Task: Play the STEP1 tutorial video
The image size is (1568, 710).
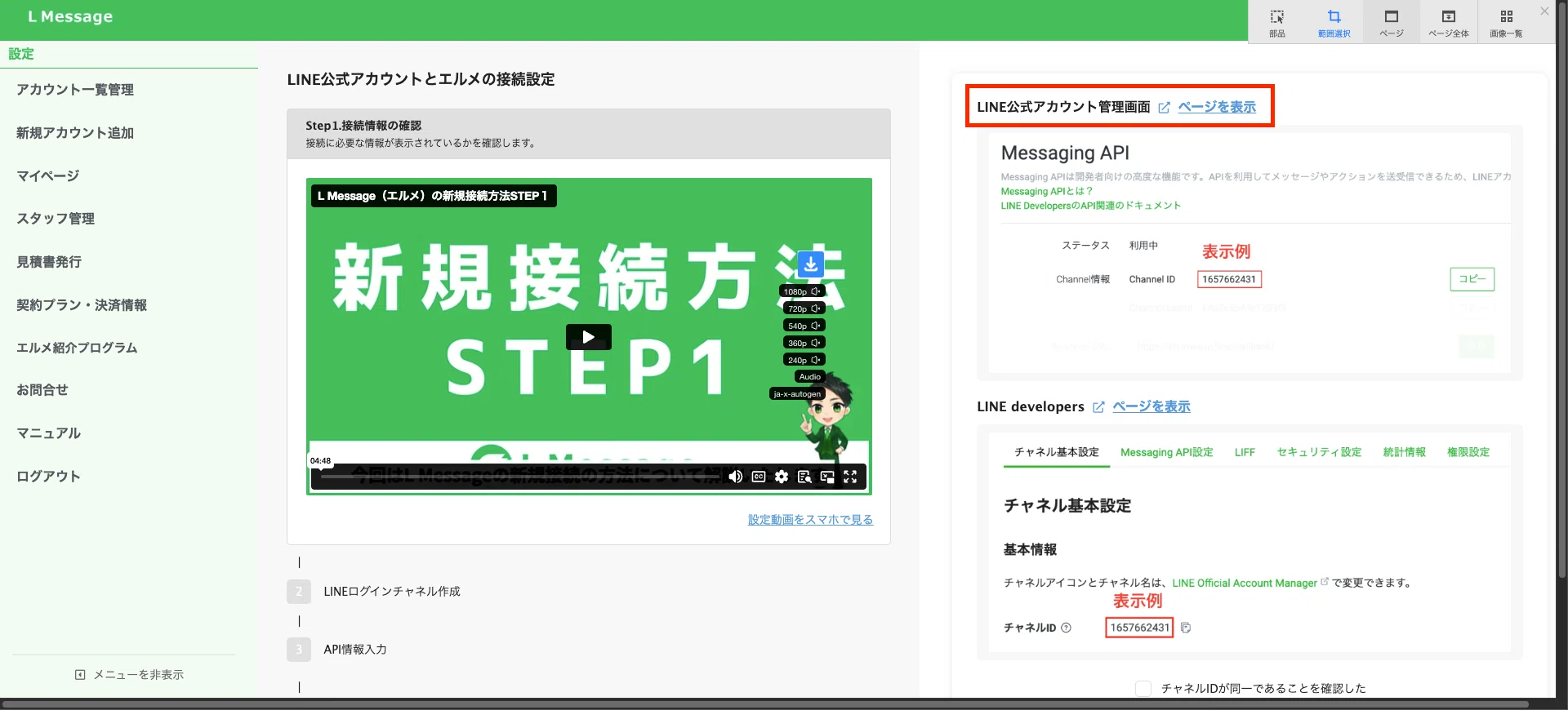Action: point(589,337)
